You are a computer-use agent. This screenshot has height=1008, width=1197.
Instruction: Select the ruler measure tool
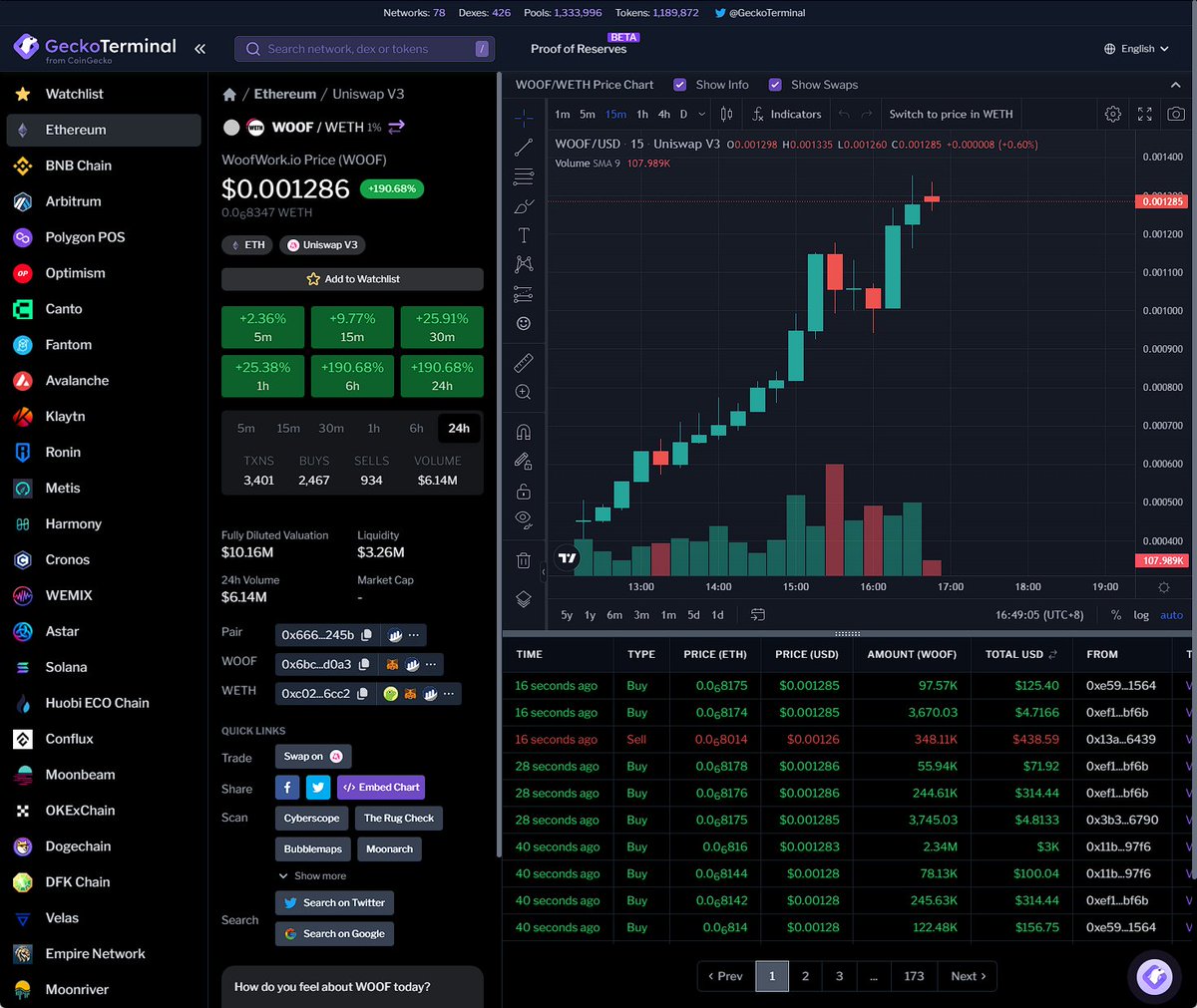(x=524, y=363)
